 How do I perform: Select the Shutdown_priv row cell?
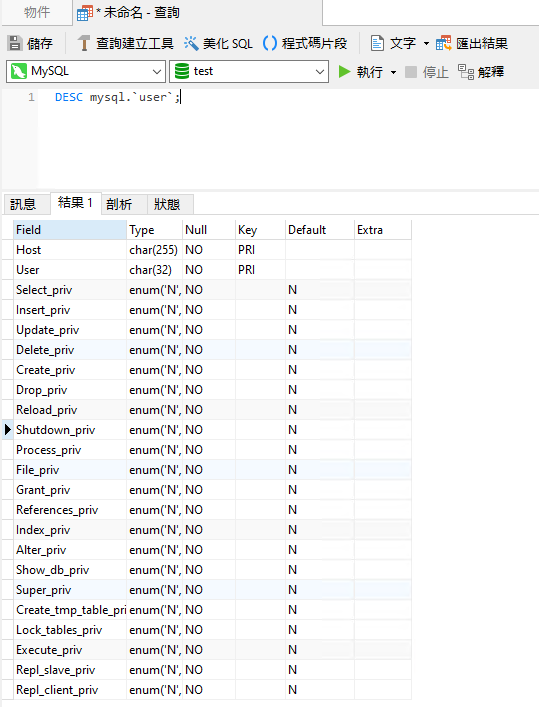pyautogui.click(x=70, y=430)
